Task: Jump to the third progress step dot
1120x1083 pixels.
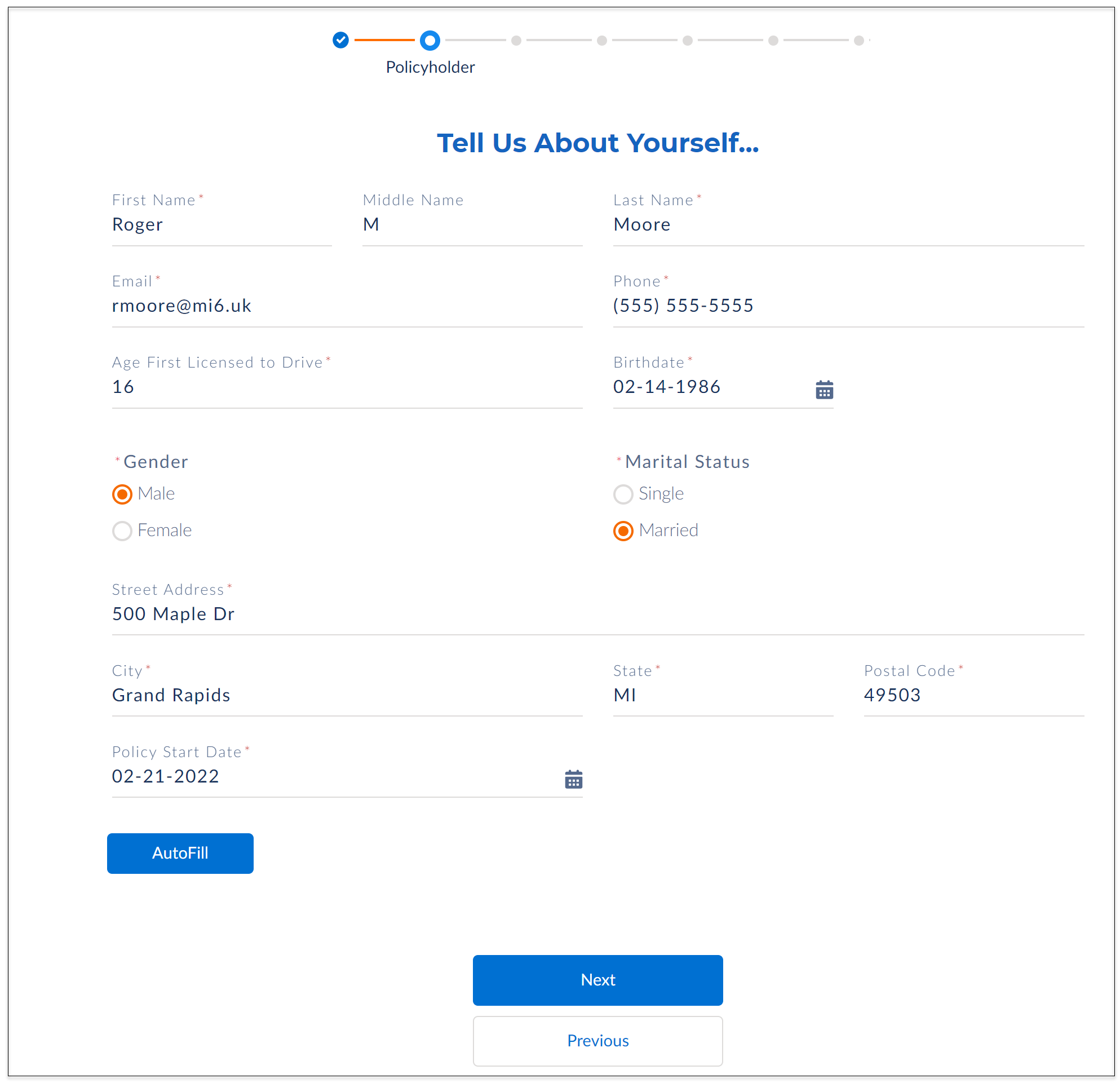Action: click(516, 40)
